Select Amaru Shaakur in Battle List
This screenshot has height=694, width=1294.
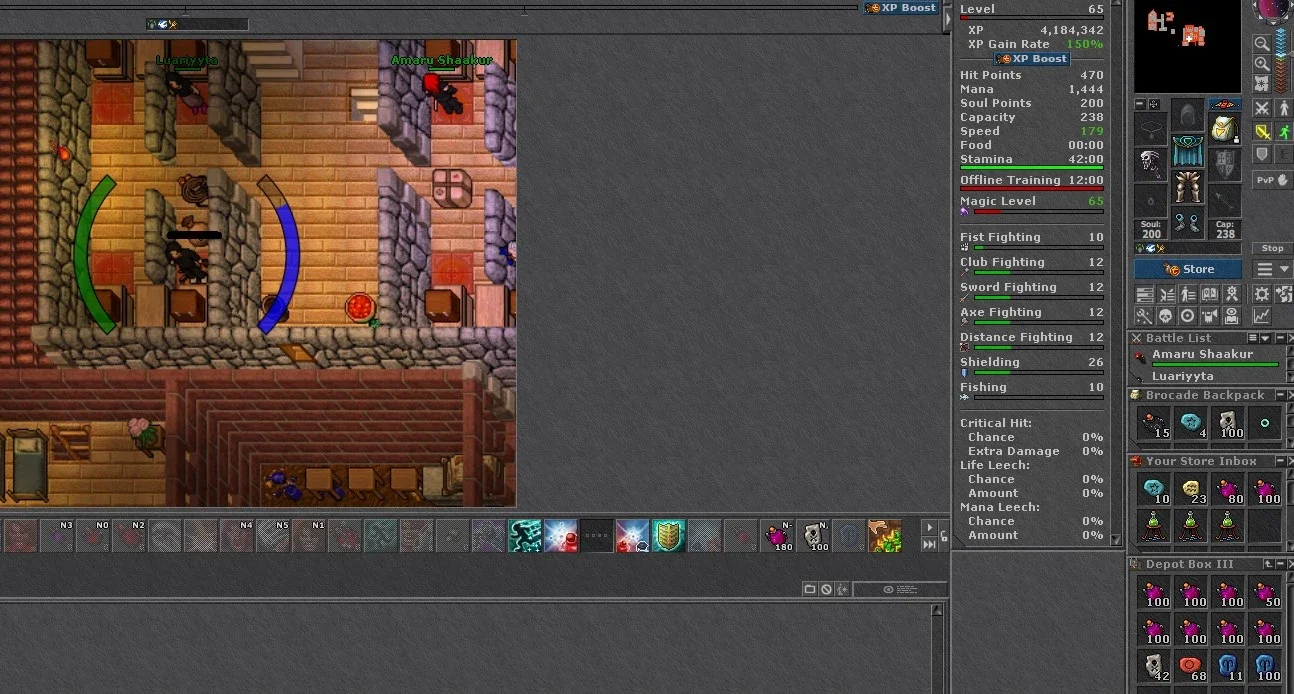1202,354
